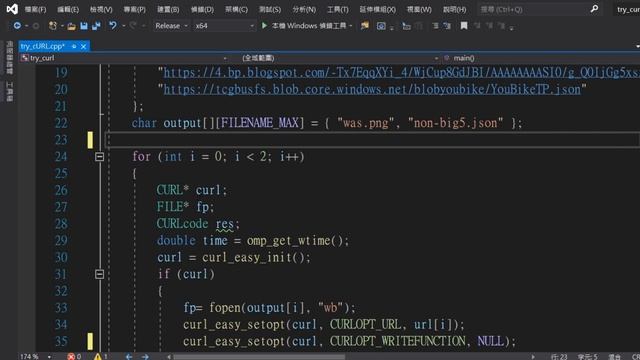This screenshot has height=360, width=640.
Task: Open the View (V) menu
Action: (101, 9)
